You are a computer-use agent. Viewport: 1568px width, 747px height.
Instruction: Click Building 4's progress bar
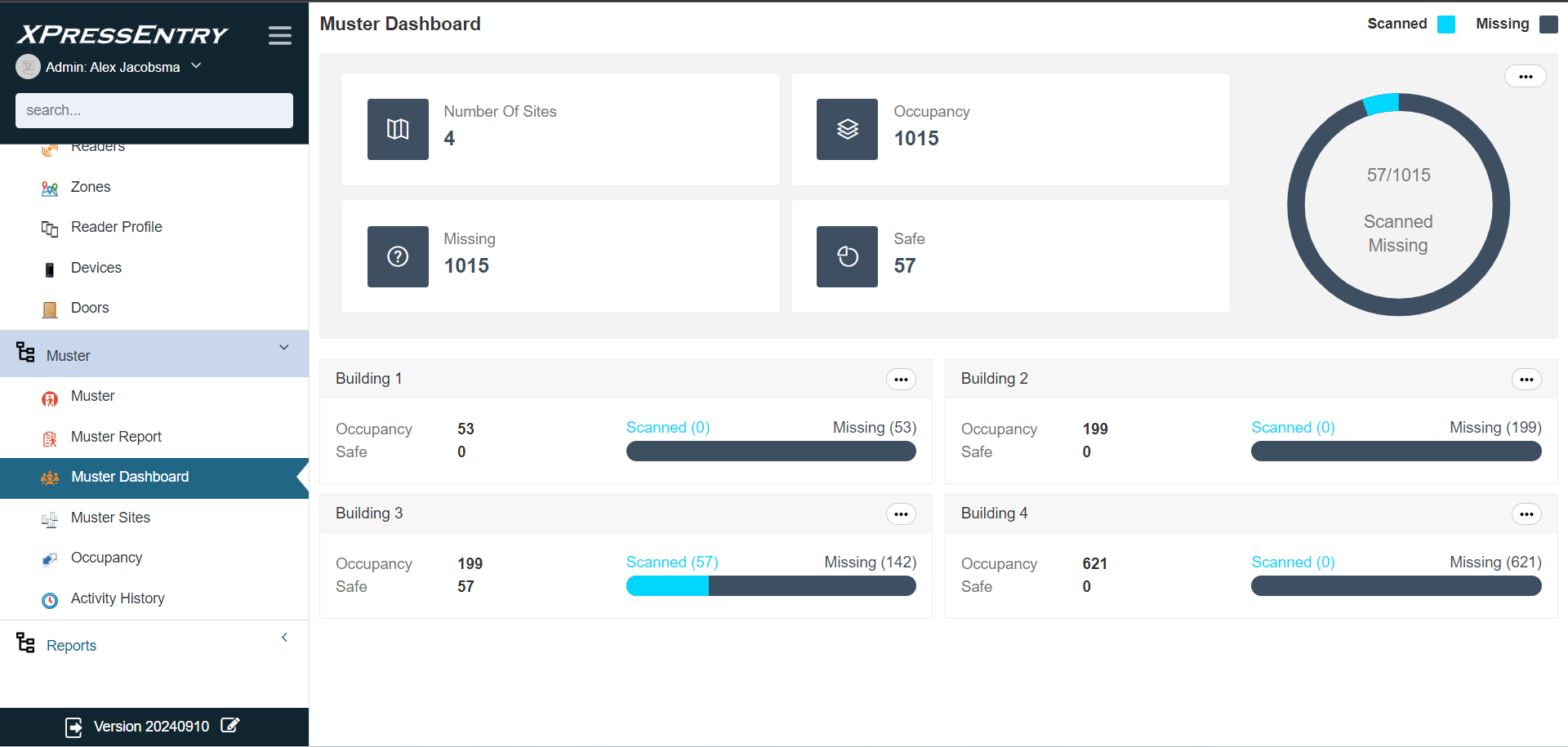(x=1396, y=585)
